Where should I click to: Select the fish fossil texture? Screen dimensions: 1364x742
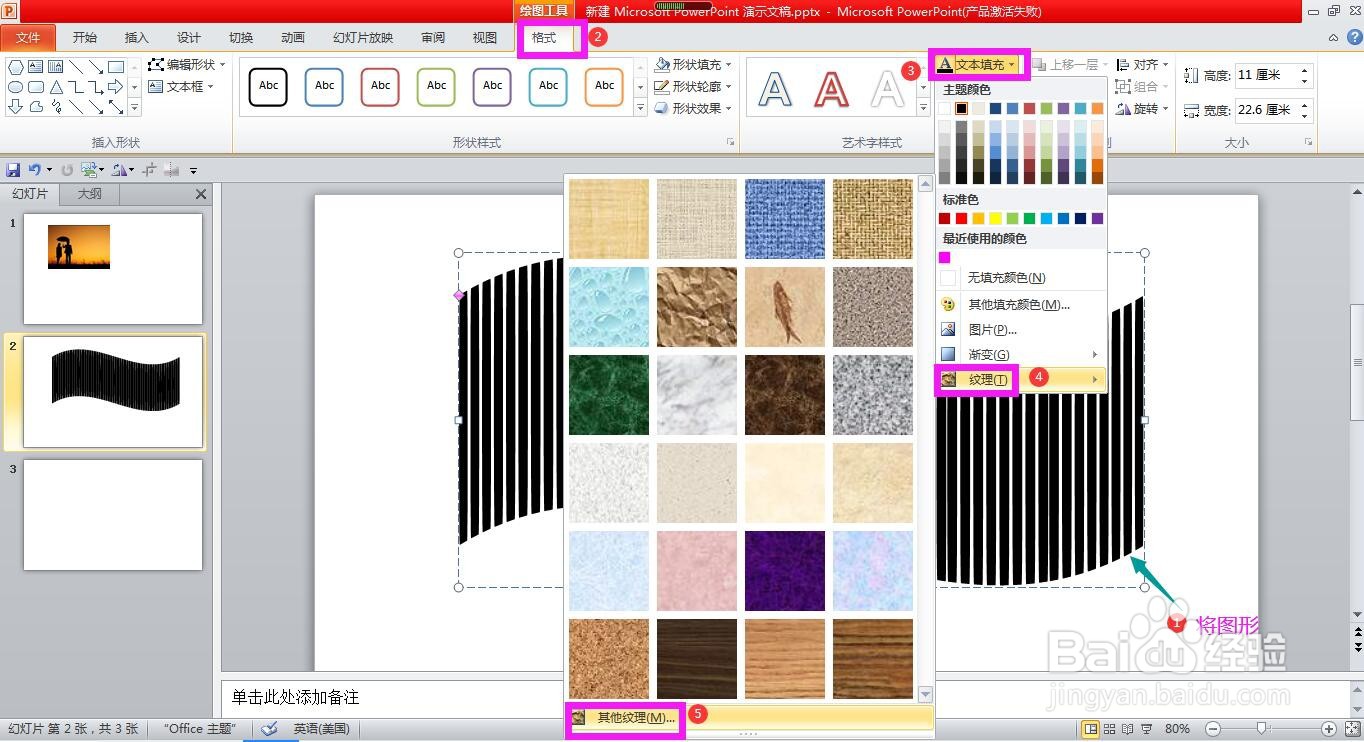785,307
